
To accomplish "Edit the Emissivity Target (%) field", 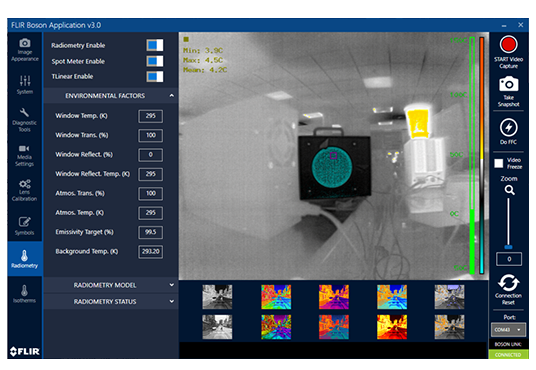I will 150,232.
